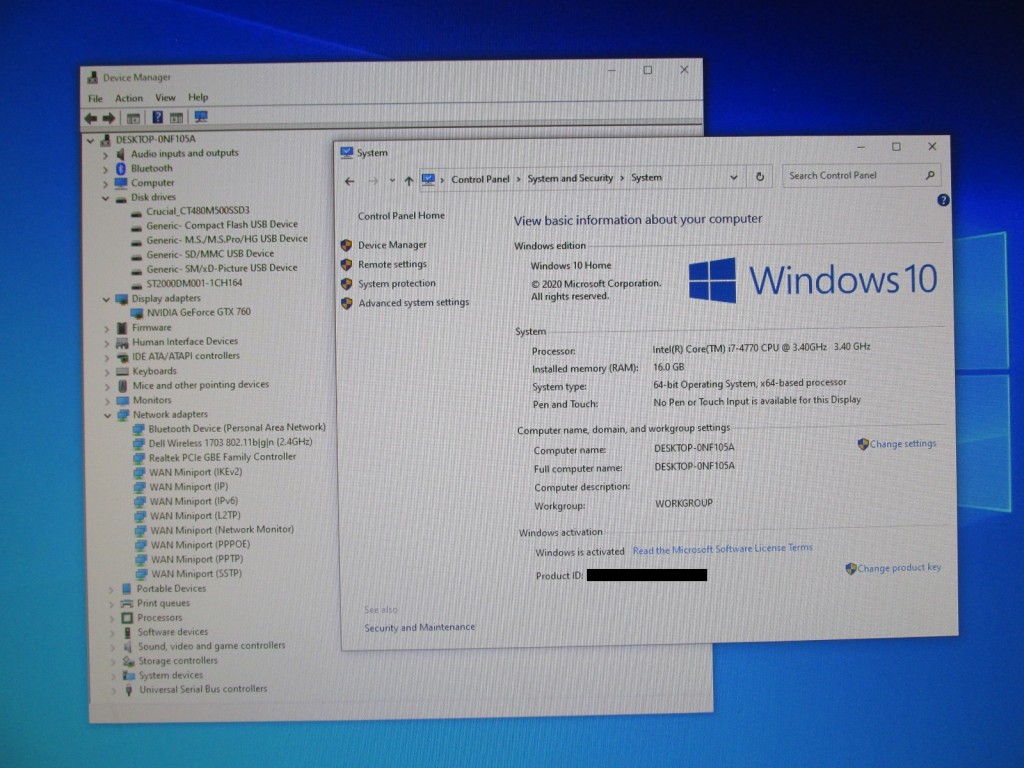Screen dimensions: 1024x768
Task: Select Realtek PCIe GBE Family Controller
Action: click(222, 457)
